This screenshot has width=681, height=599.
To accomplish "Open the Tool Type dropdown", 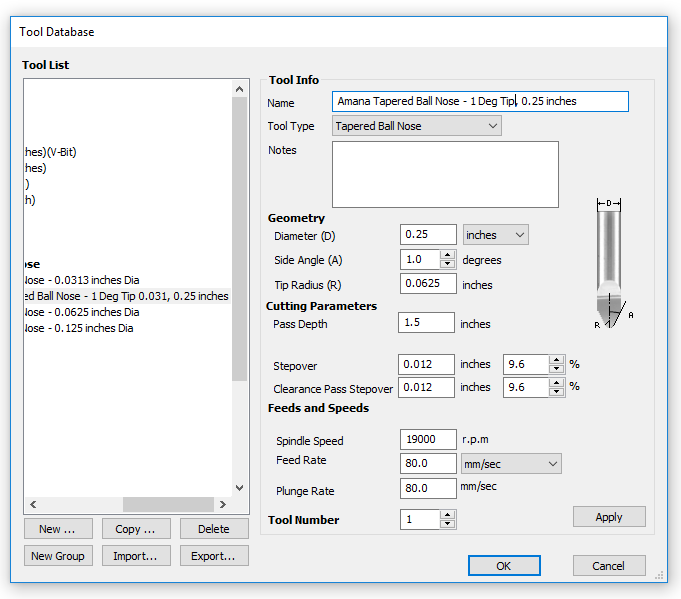I will point(416,126).
